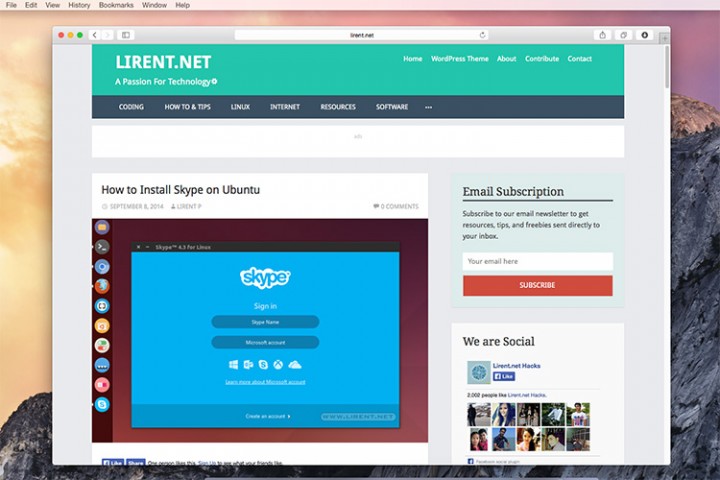Image resolution: width=720 pixels, height=480 pixels.
Task: Click the Lirent.net Hacks page avatar
Action: [x=478, y=372]
